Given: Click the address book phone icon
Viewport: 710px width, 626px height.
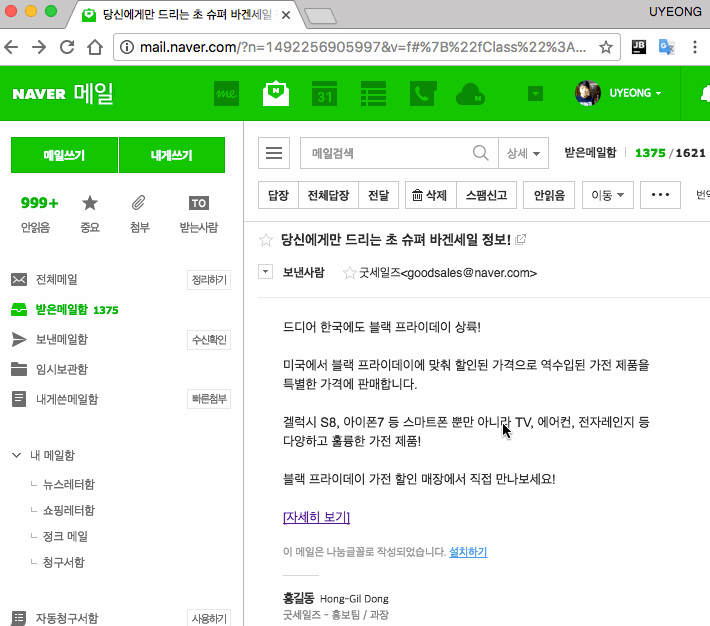Looking at the screenshot, I should (x=422, y=94).
